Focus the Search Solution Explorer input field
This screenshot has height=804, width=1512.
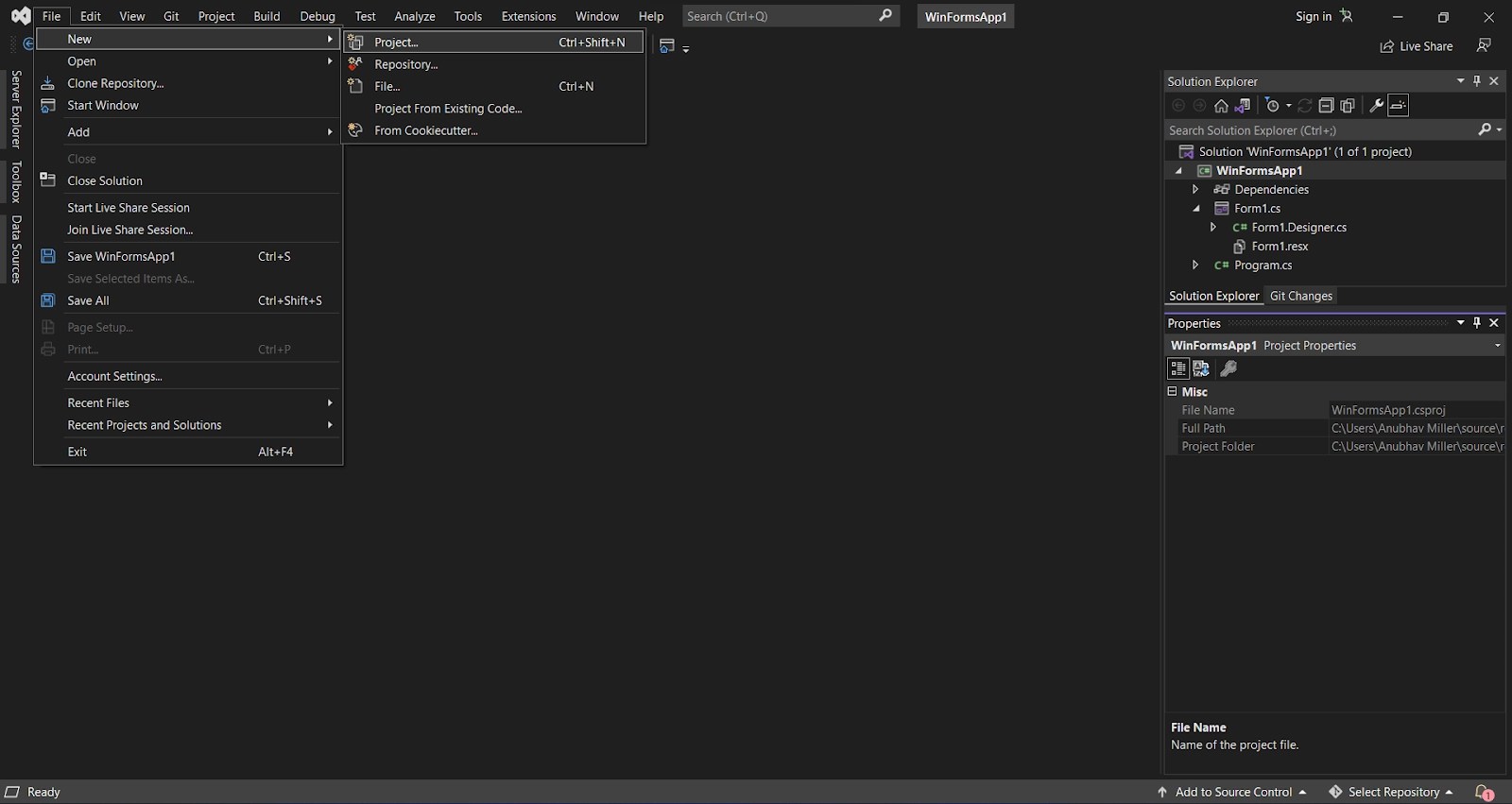tap(1321, 130)
